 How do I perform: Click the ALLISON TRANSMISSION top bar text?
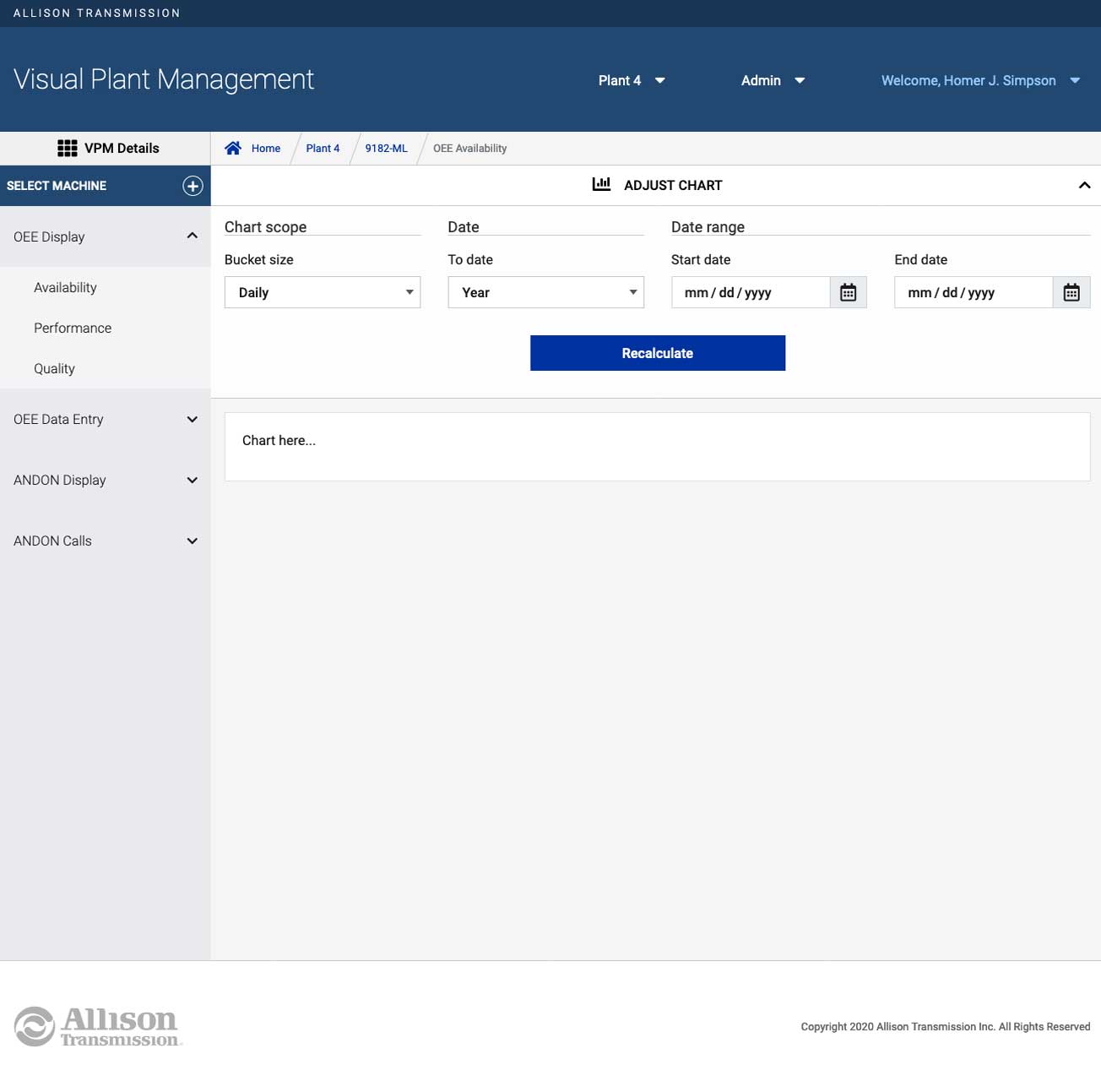(97, 13)
